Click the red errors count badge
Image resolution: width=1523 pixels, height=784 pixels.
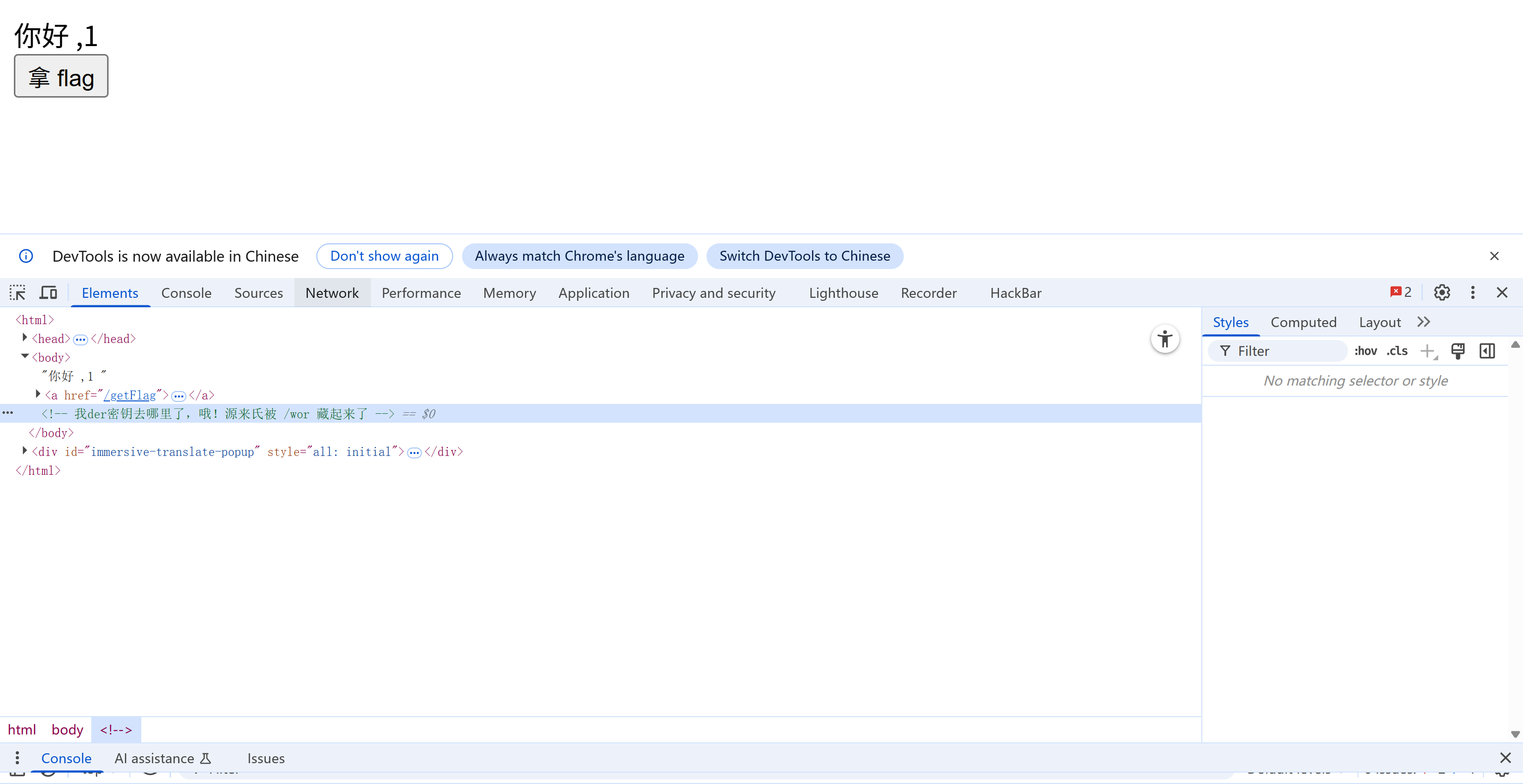pyautogui.click(x=1401, y=292)
